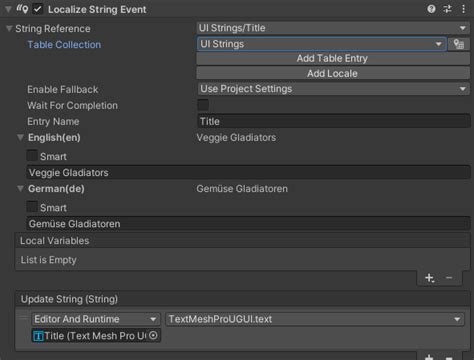The width and height of the screenshot is (474, 360).
Task: Add a local variable with plus icon
Action: pyautogui.click(x=430, y=278)
